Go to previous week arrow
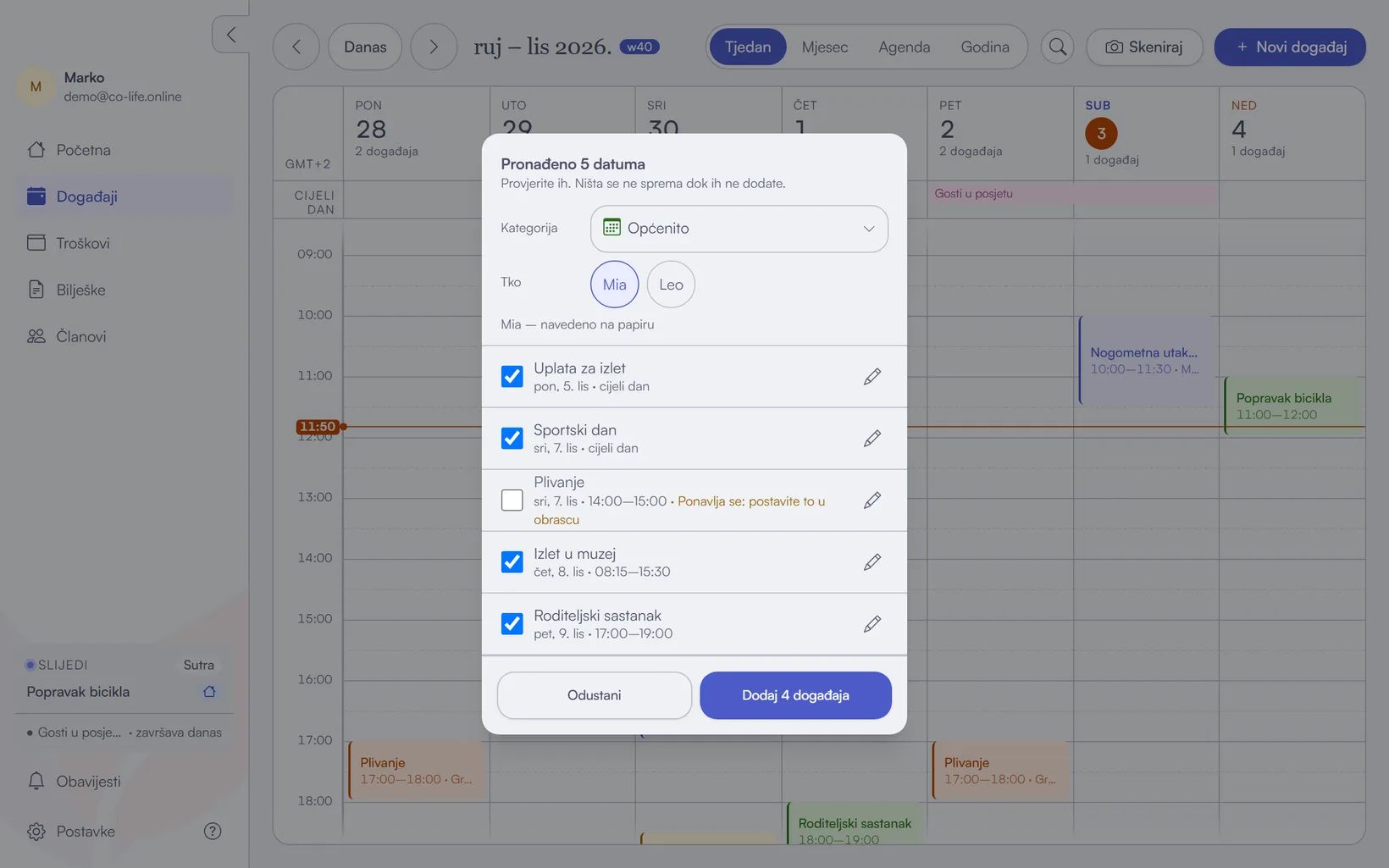Screen dimensions: 1389x868 (x=296, y=47)
